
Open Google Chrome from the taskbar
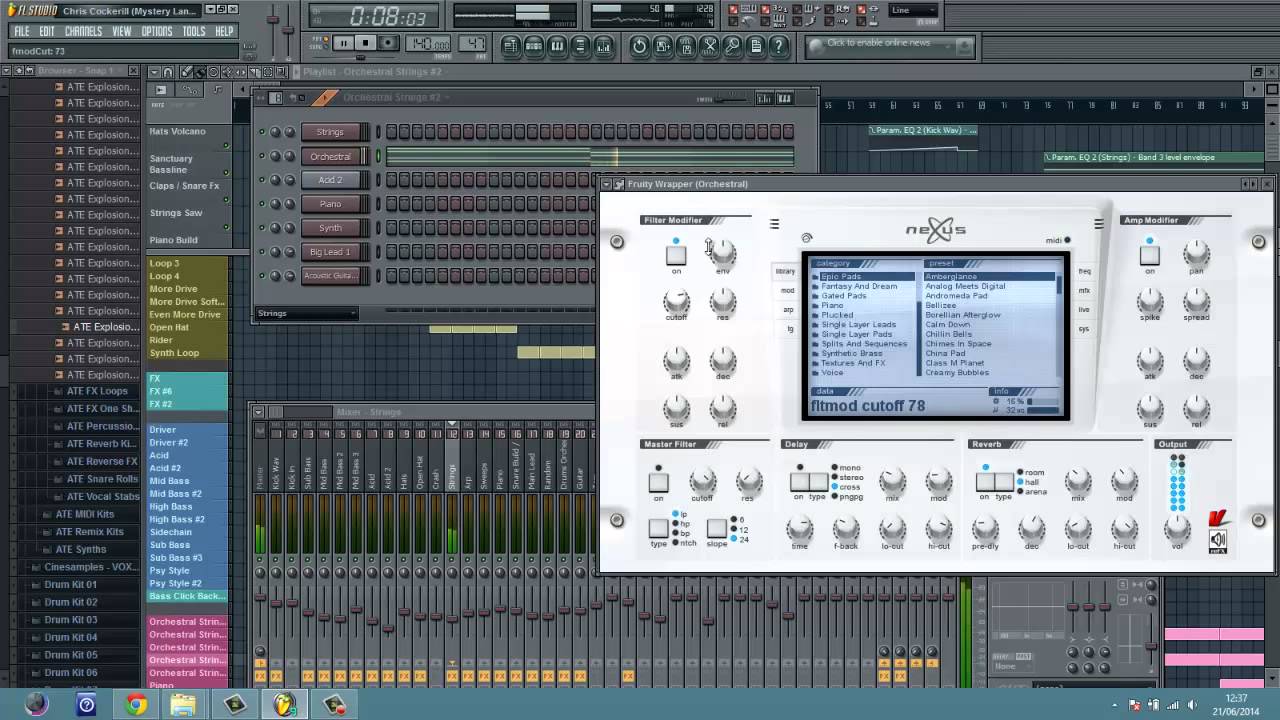[x=136, y=705]
